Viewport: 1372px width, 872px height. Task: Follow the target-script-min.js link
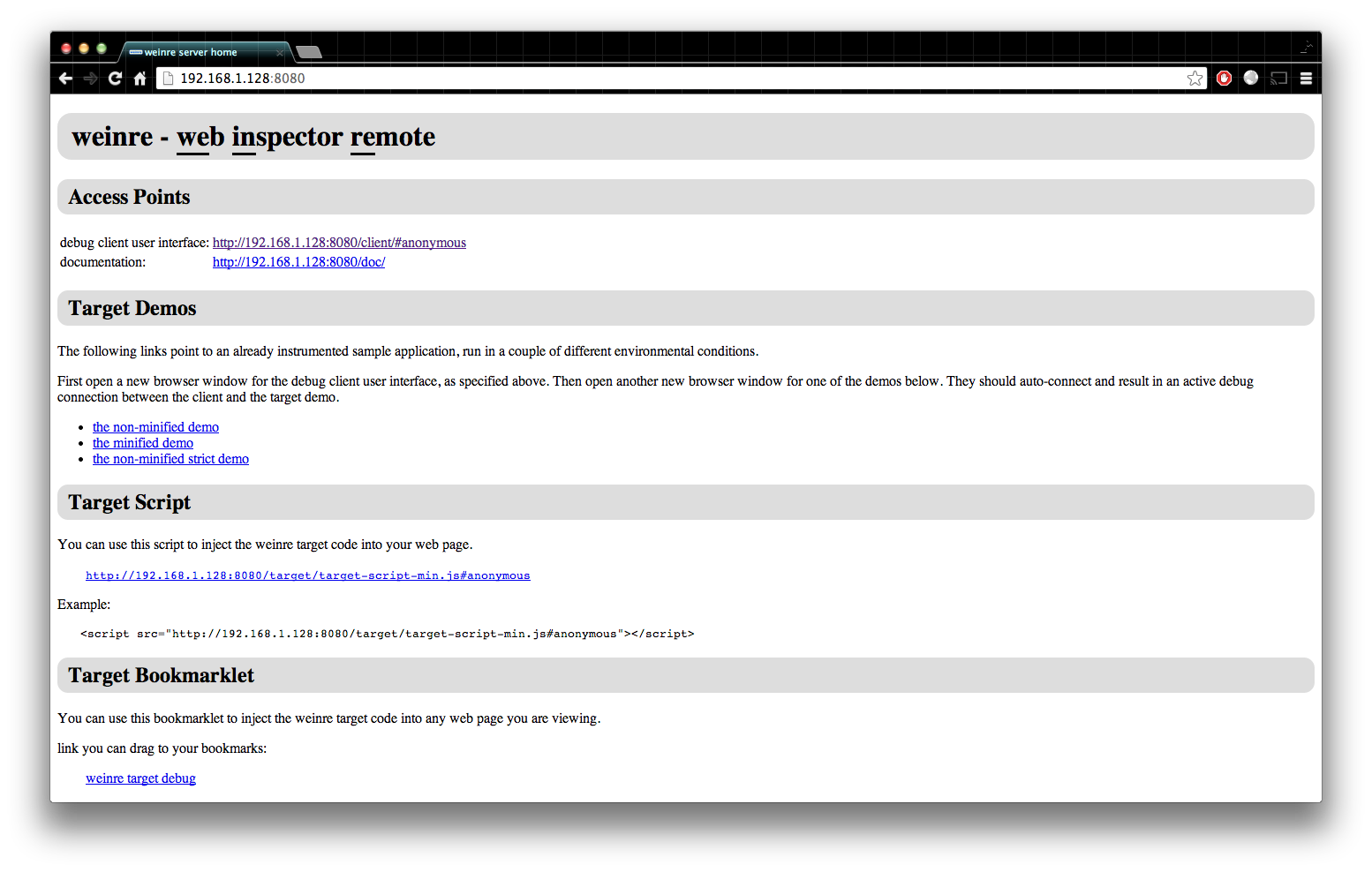click(x=307, y=575)
